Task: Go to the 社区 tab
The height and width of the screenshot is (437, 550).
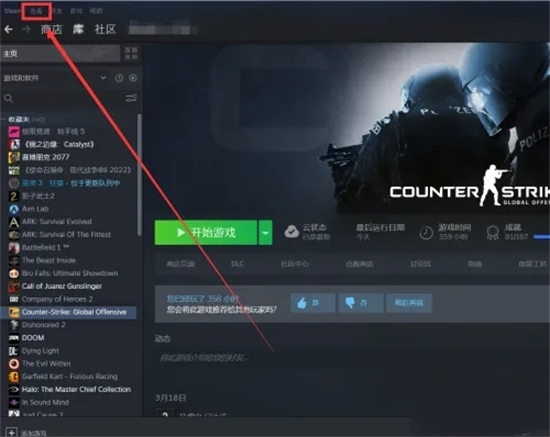Action: click(x=105, y=29)
